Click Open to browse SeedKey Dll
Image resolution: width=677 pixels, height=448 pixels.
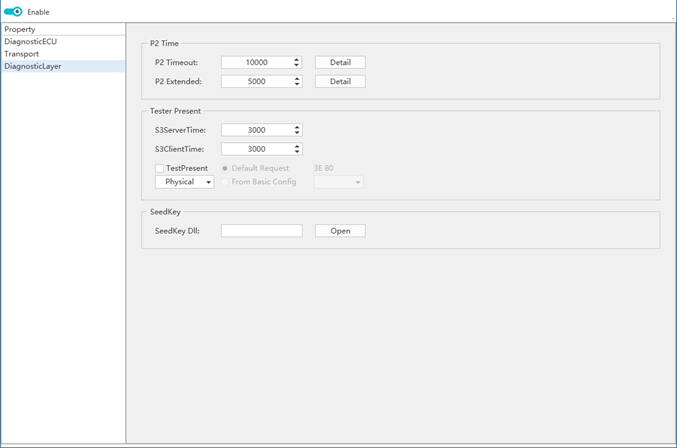pos(340,231)
